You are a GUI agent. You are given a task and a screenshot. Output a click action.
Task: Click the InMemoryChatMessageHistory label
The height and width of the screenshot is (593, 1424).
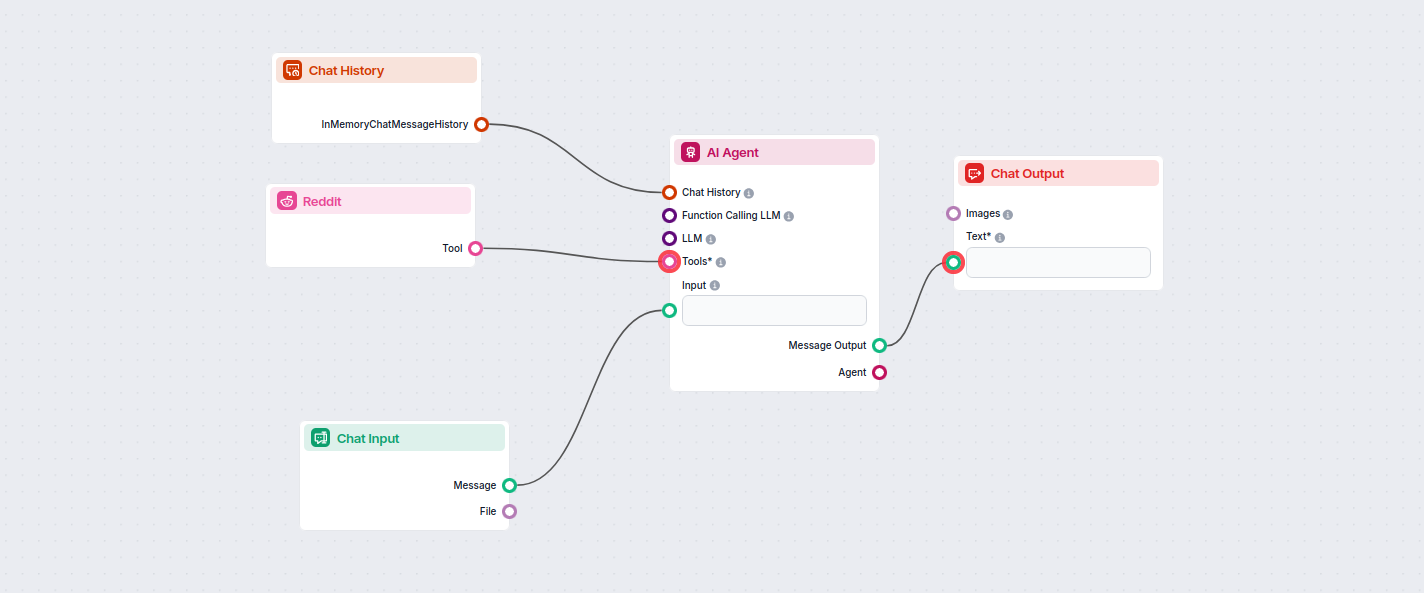(x=395, y=124)
